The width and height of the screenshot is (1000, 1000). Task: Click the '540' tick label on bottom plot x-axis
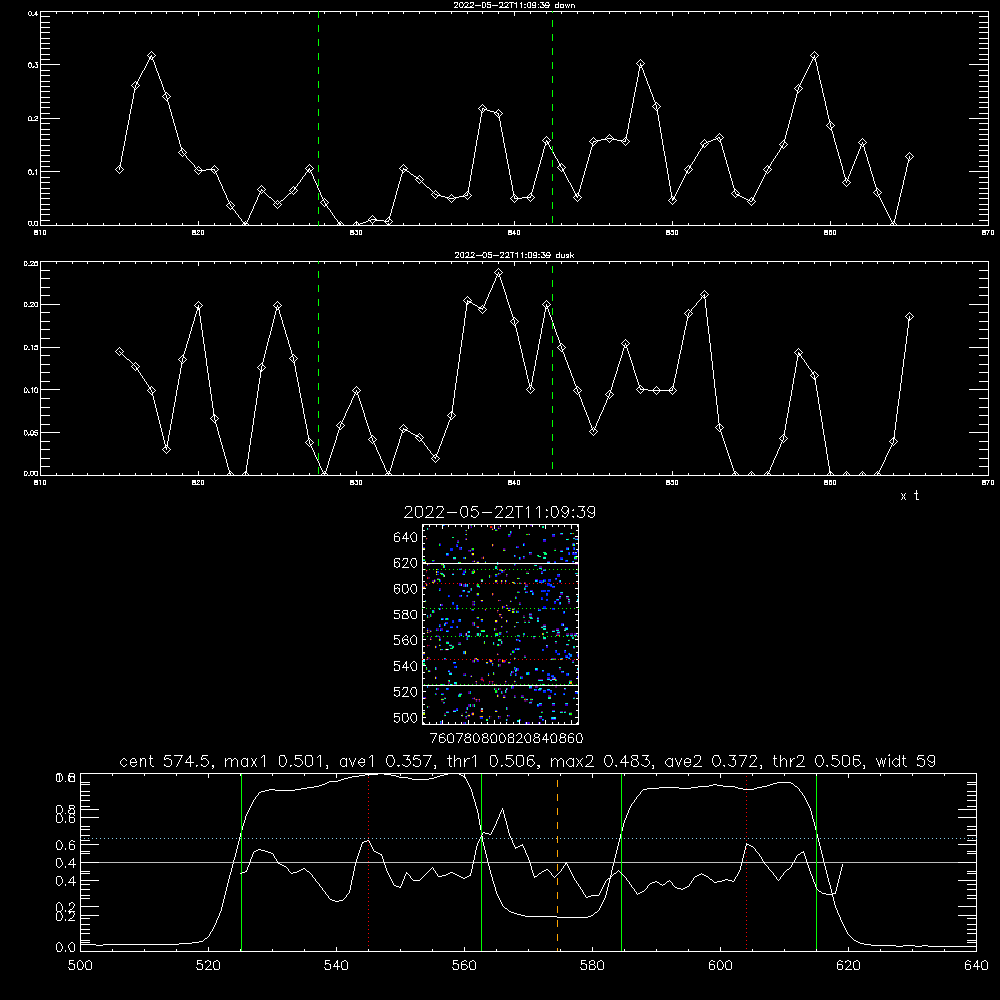(x=336, y=966)
